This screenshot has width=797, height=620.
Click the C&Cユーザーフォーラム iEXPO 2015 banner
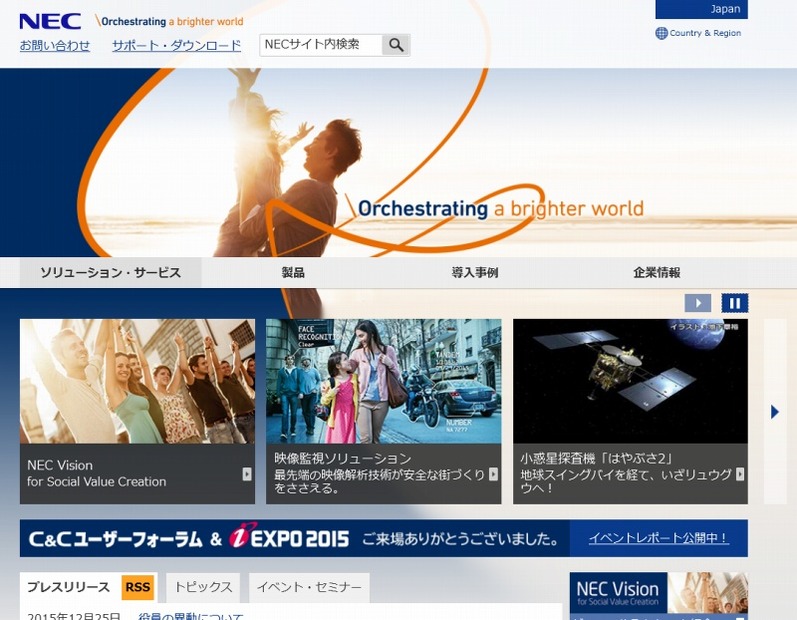(x=295, y=538)
